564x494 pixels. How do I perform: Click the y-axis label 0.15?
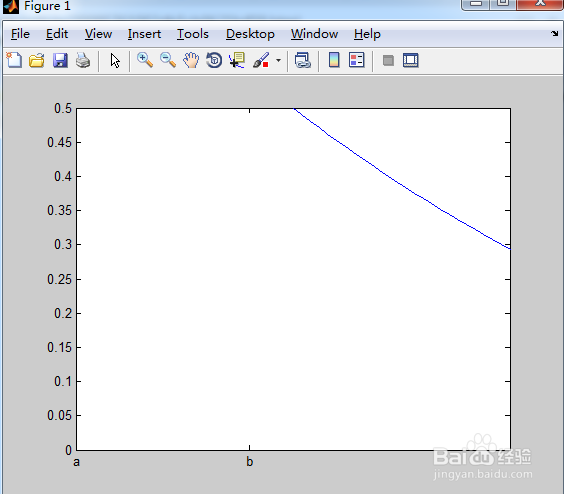[x=59, y=348]
